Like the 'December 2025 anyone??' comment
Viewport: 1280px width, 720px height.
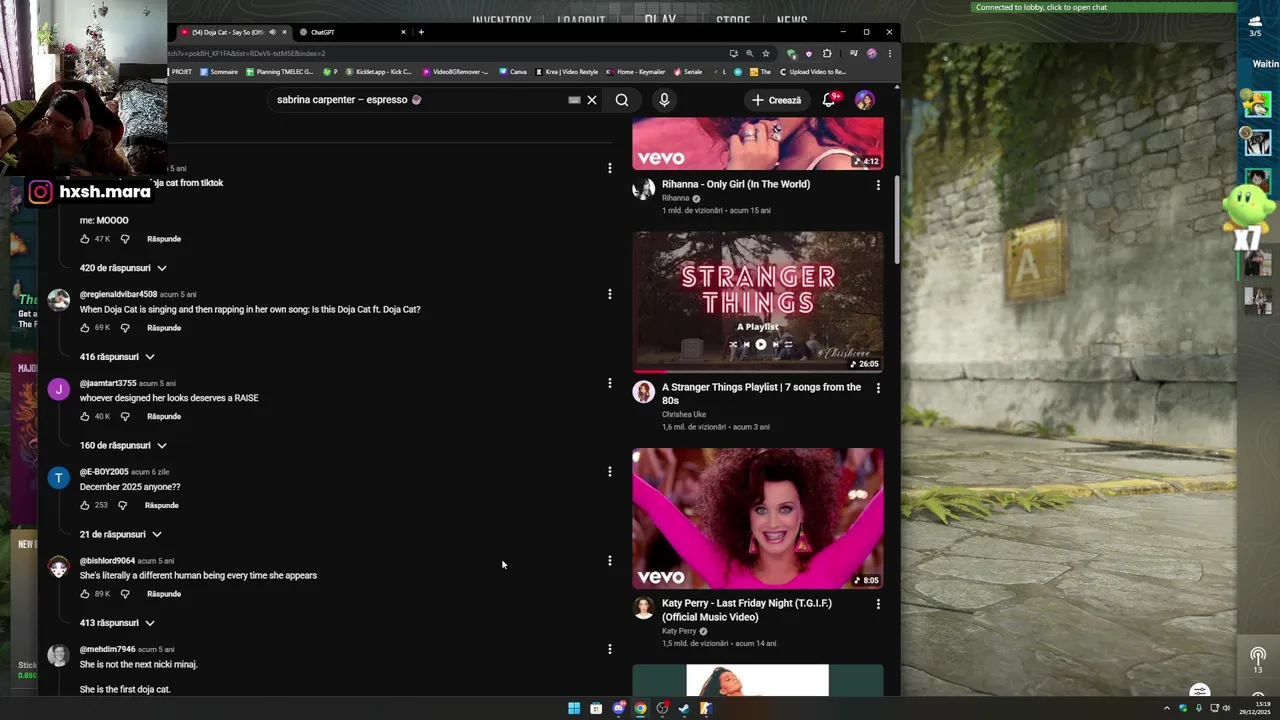(85, 505)
